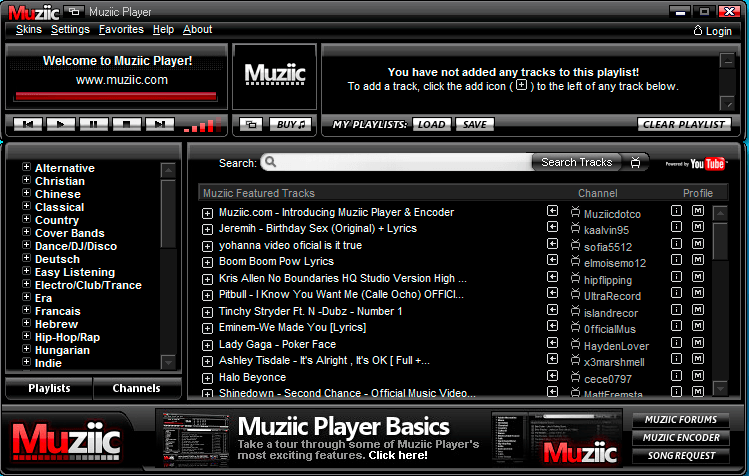749x476 pixels.
Task: Click the Play button
Action: pyautogui.click(x=60, y=124)
